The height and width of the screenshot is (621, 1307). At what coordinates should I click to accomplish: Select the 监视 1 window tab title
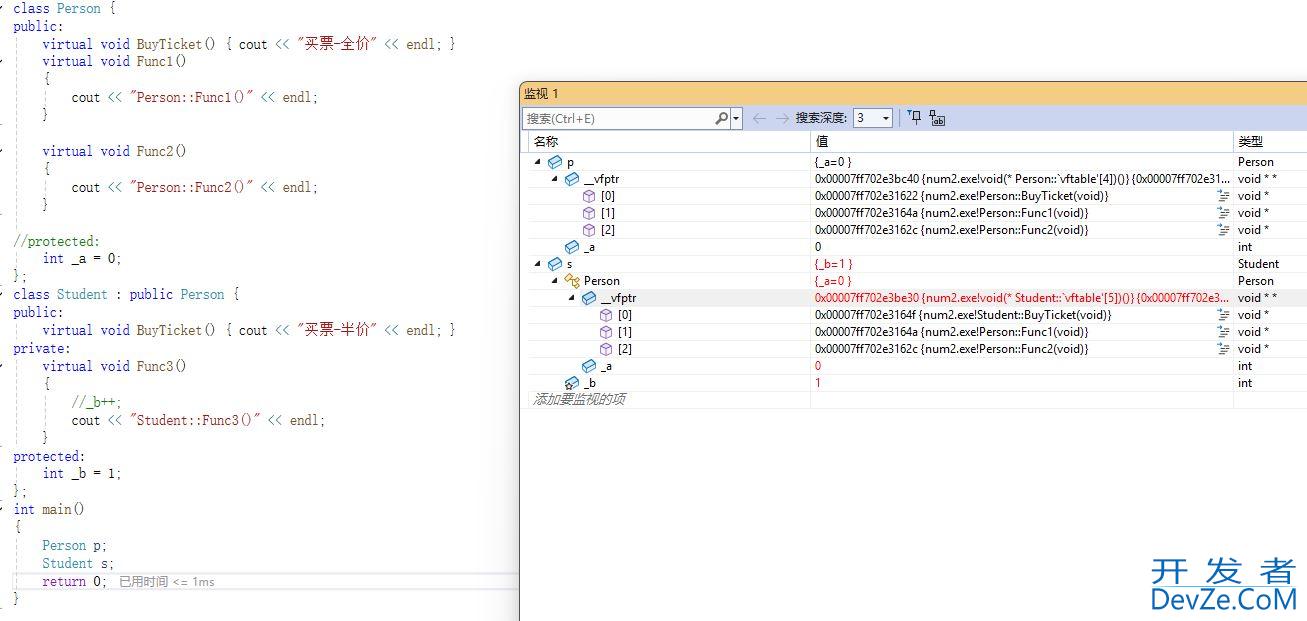[x=542, y=94]
